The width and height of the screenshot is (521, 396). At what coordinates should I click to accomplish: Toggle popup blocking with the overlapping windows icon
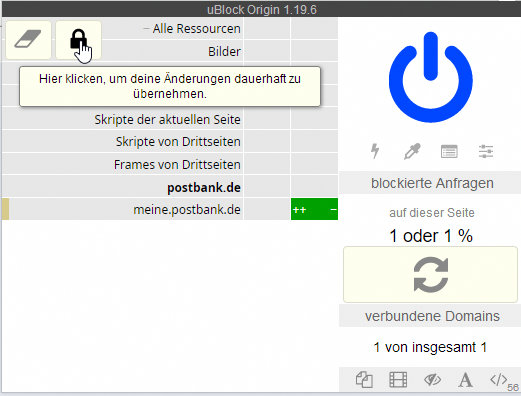pos(364,380)
